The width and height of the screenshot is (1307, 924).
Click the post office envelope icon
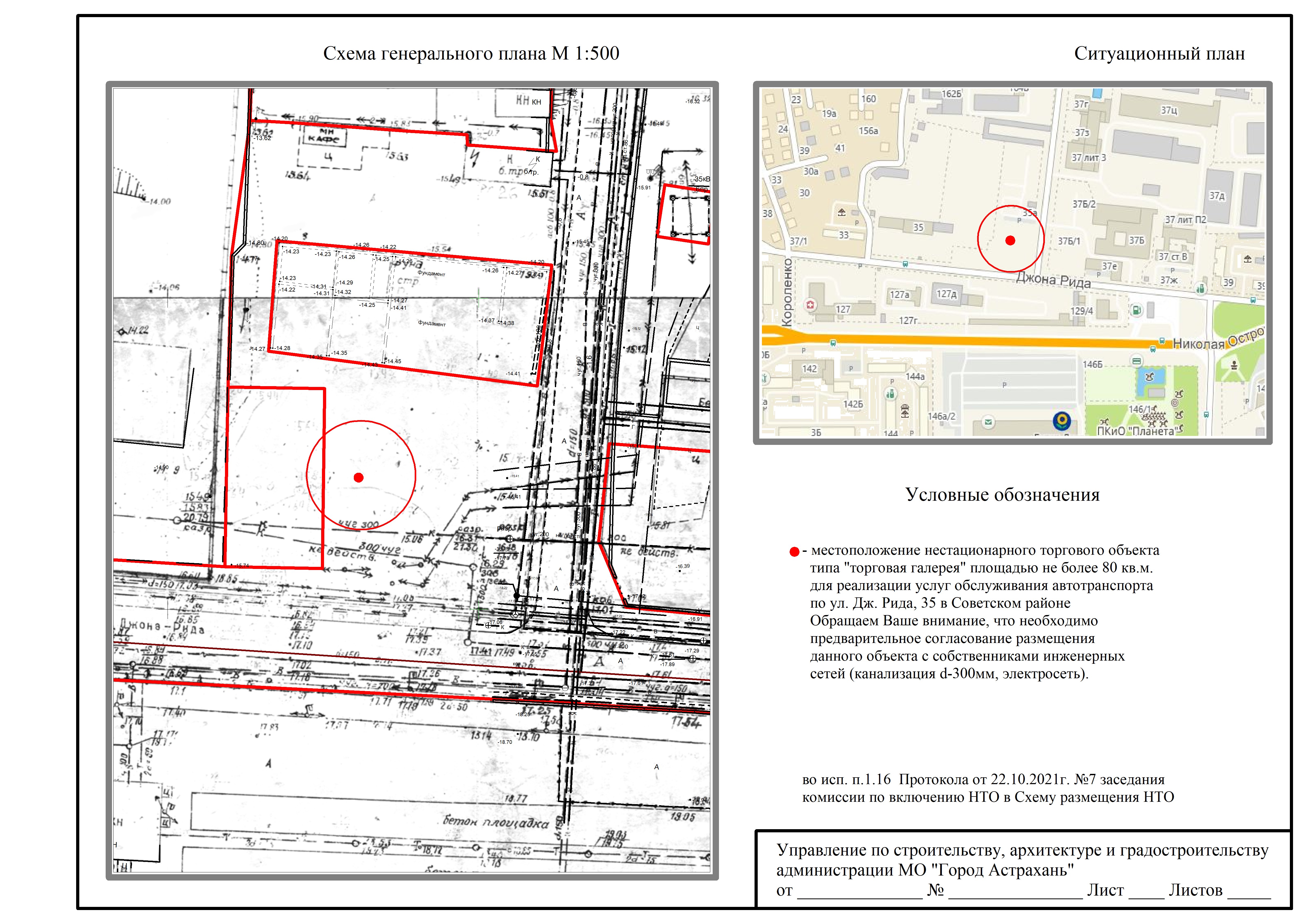click(x=988, y=422)
